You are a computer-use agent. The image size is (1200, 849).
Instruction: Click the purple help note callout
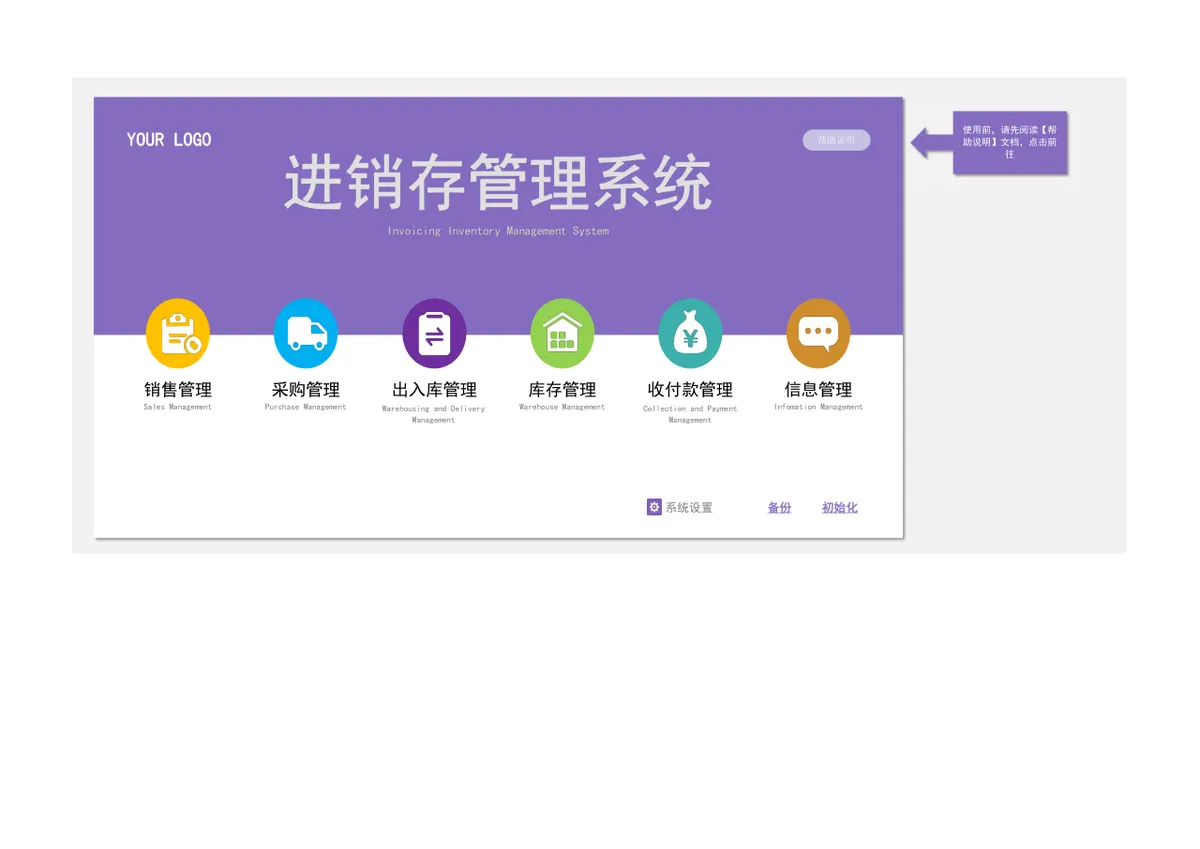coord(1010,142)
